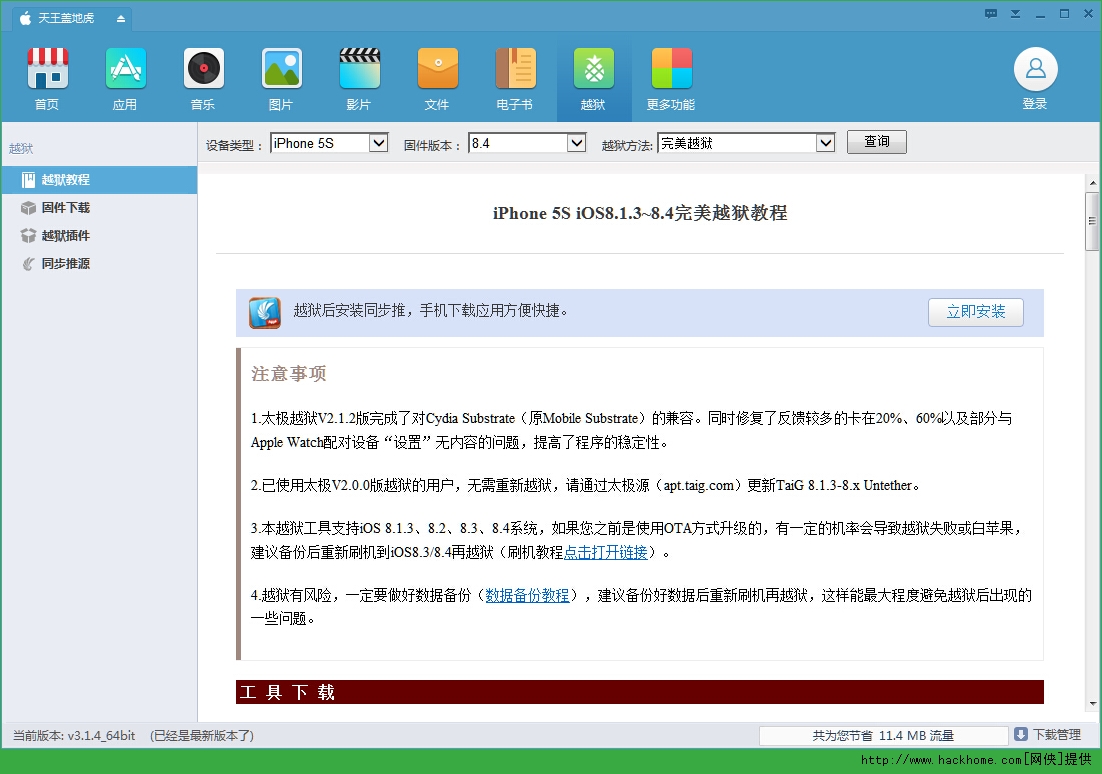Go to the 图片 pictures section
The width and height of the screenshot is (1102, 774).
pyautogui.click(x=281, y=69)
